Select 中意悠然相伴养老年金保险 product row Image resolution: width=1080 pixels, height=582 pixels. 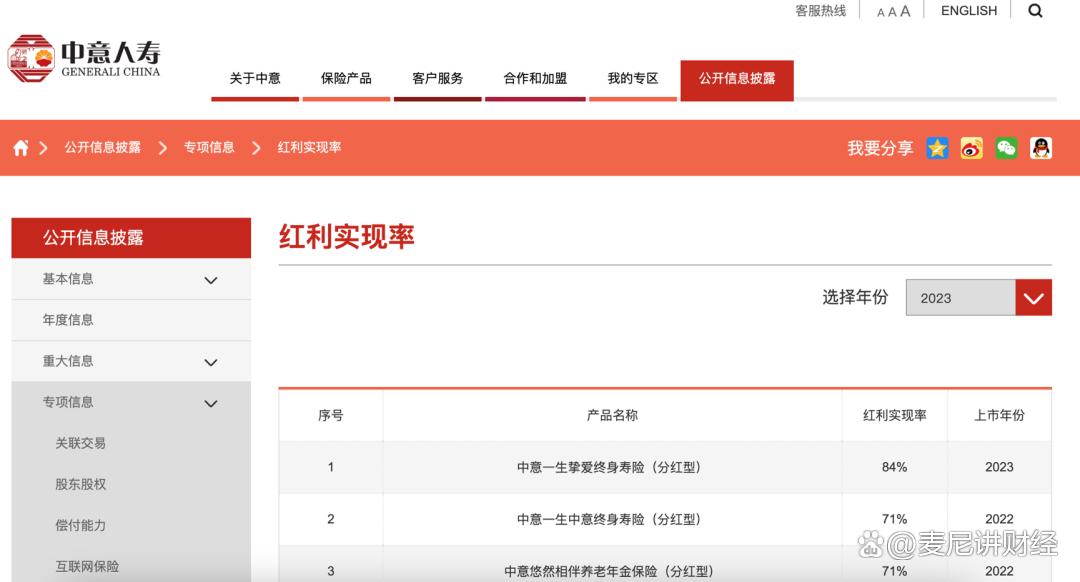point(665,566)
